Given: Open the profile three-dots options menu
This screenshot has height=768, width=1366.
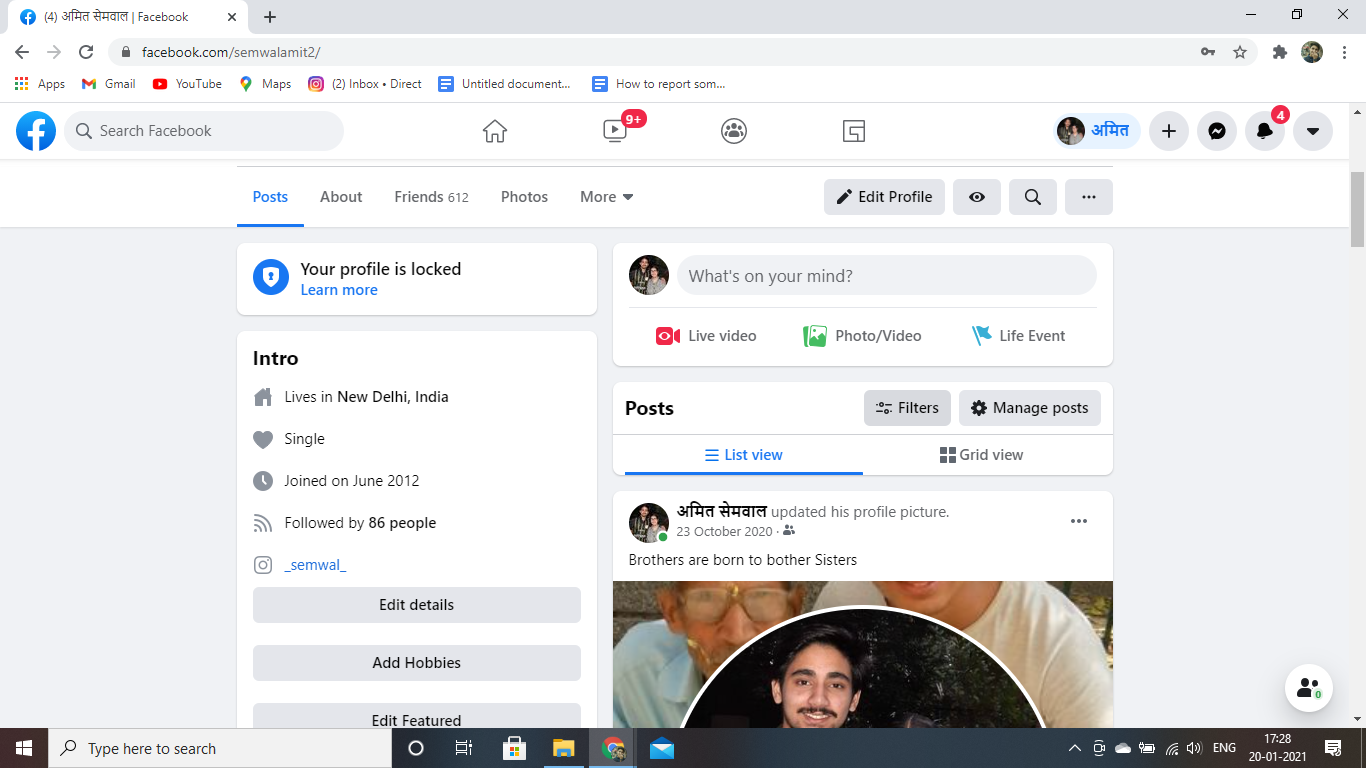Looking at the screenshot, I should [1089, 197].
